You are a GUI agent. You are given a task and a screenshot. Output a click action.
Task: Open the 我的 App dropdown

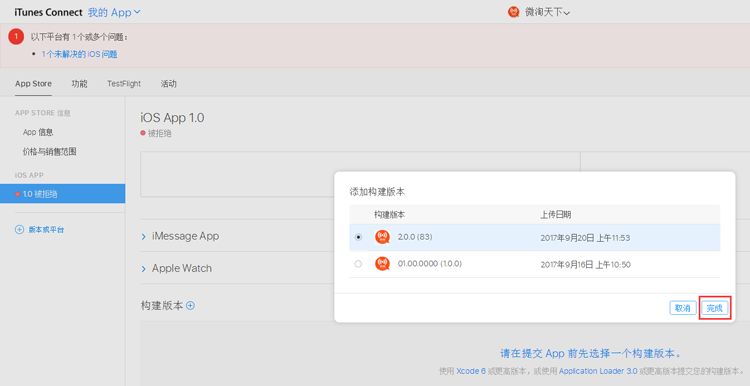click(x=114, y=12)
